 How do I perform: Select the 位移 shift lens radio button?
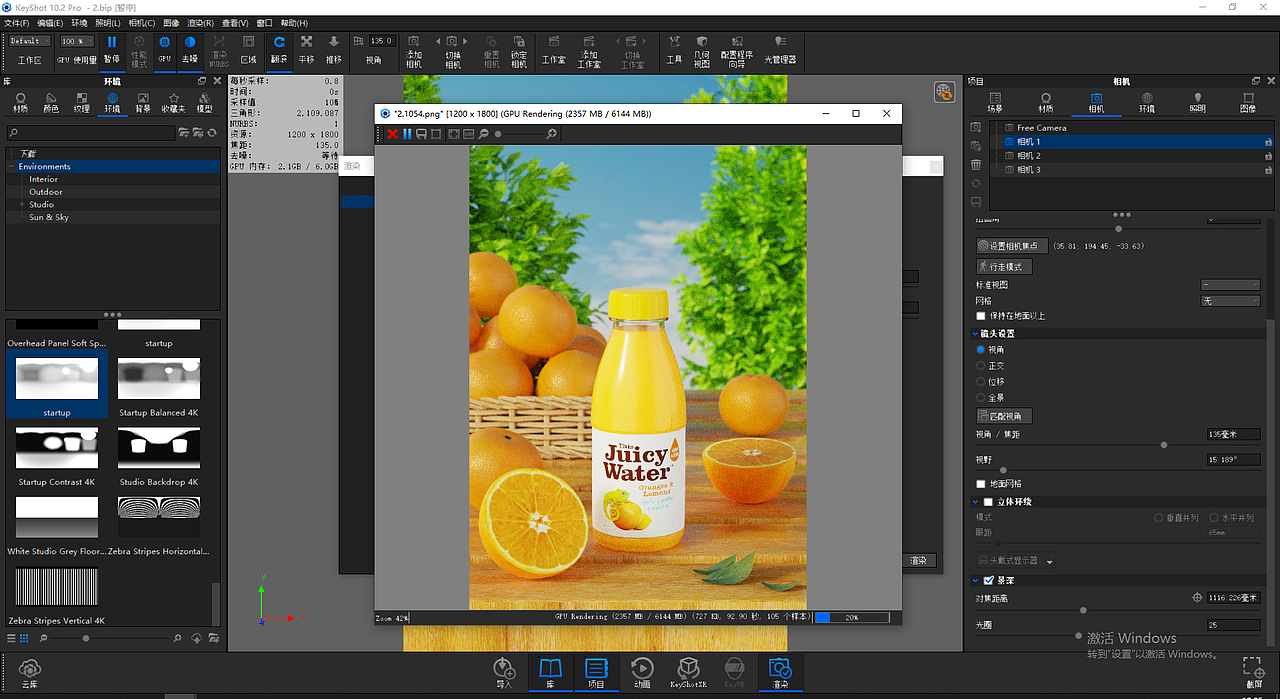(x=980, y=382)
